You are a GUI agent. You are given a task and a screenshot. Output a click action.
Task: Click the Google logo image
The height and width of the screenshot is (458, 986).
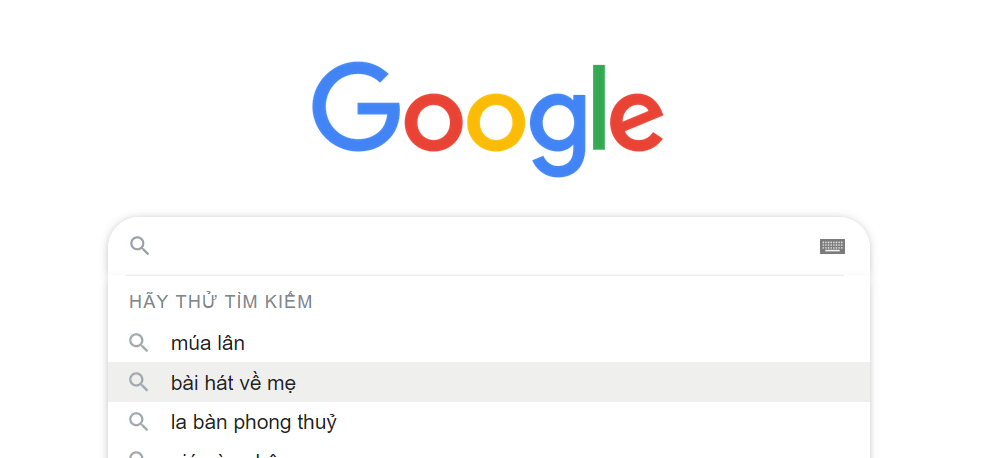point(487,118)
